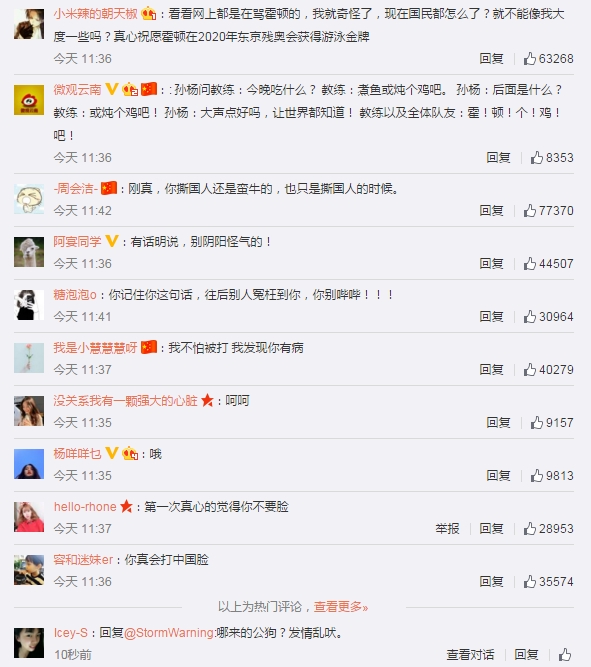
Task: Open 阿宴同学's alpaca avatar
Action: 29,252
